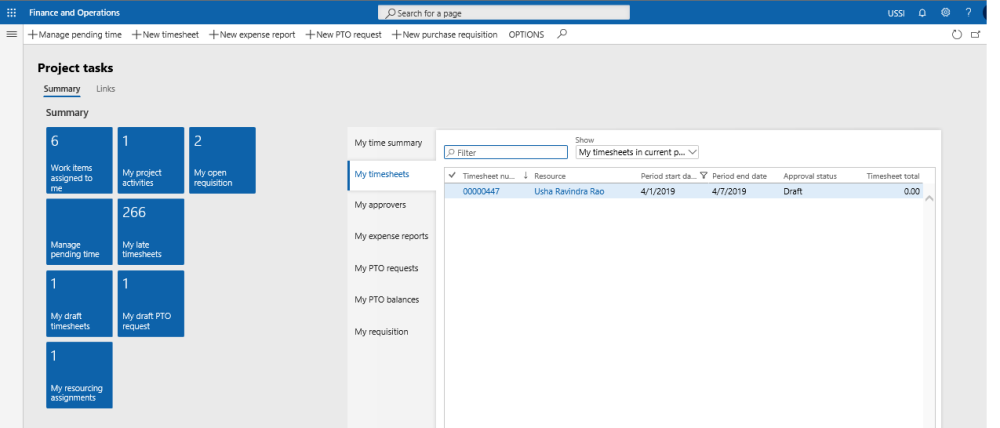Sort by the Timesheet number column header
Viewport: 1000px width, 428px height.
[x=488, y=176]
